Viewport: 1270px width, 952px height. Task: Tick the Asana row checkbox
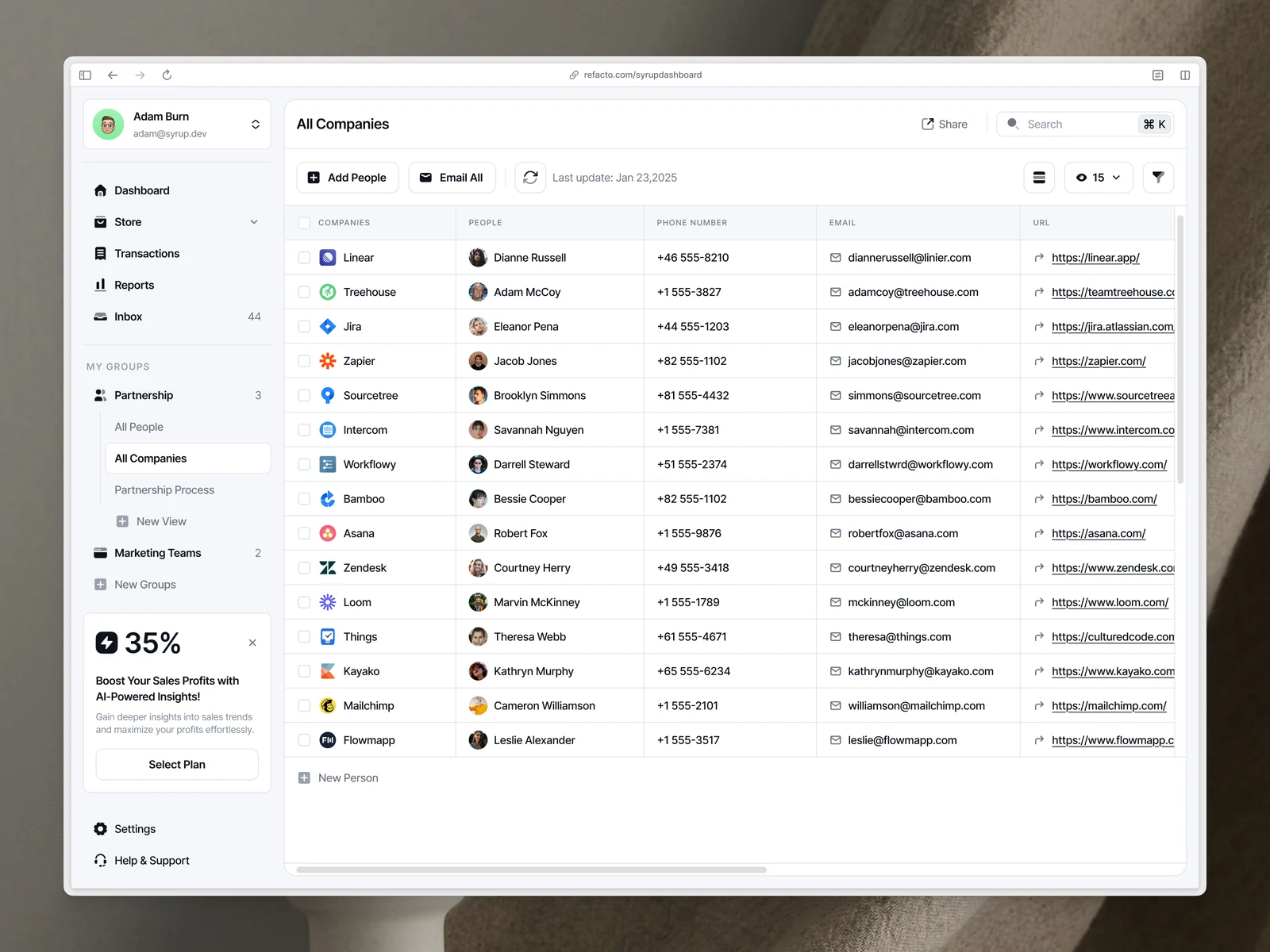304,534
